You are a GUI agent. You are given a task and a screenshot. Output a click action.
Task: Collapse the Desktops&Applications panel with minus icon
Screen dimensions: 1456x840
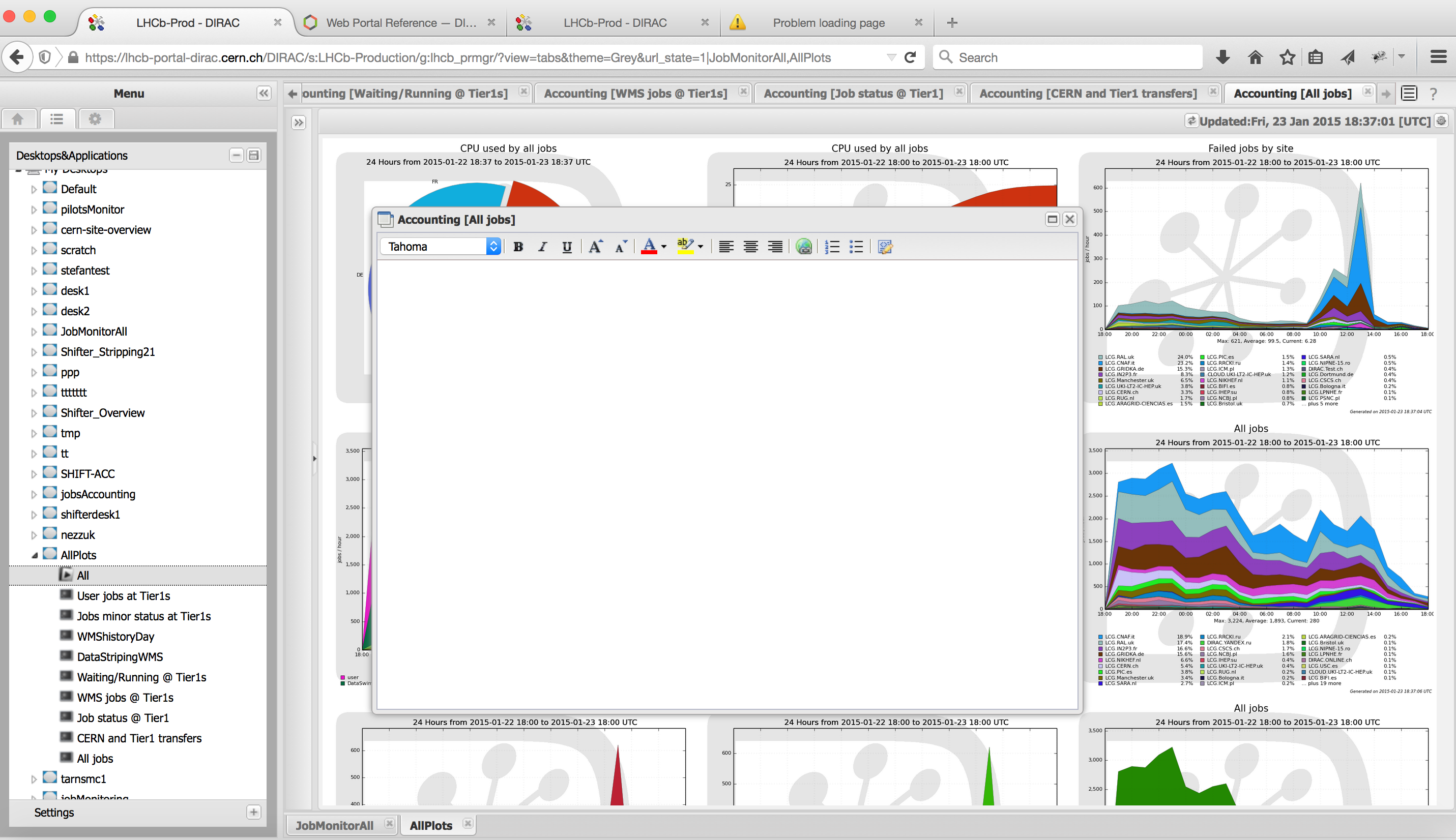pos(236,155)
